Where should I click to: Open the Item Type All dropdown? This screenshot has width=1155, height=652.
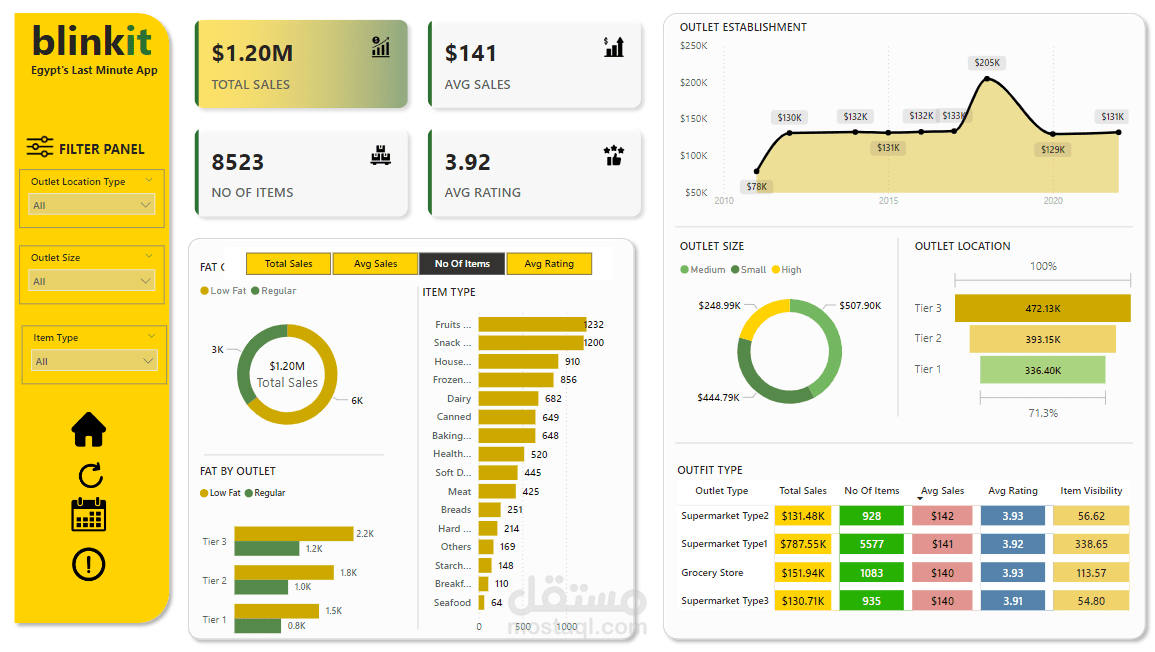coord(94,361)
